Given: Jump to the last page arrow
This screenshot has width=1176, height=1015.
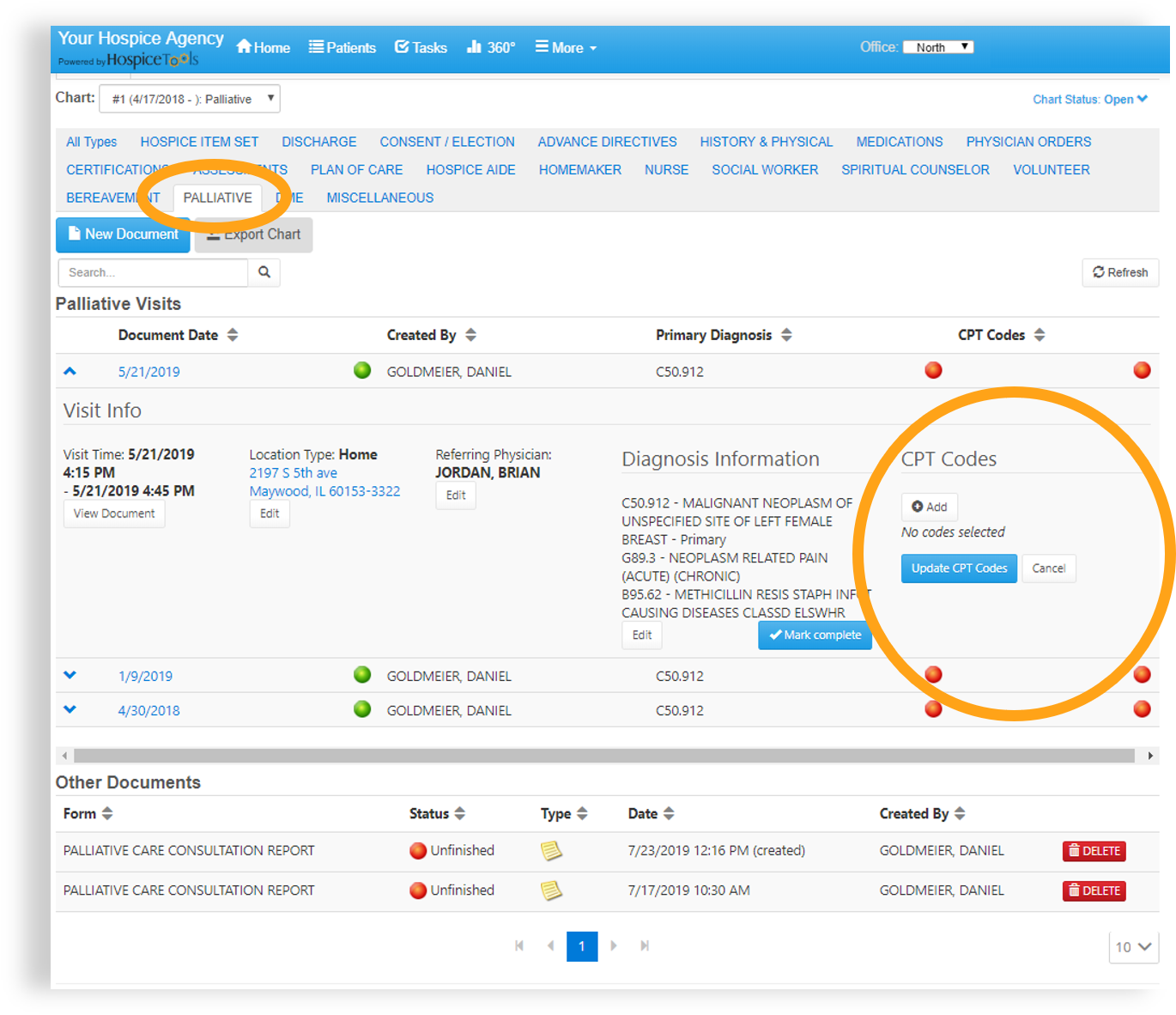Looking at the screenshot, I should pyautogui.click(x=645, y=945).
